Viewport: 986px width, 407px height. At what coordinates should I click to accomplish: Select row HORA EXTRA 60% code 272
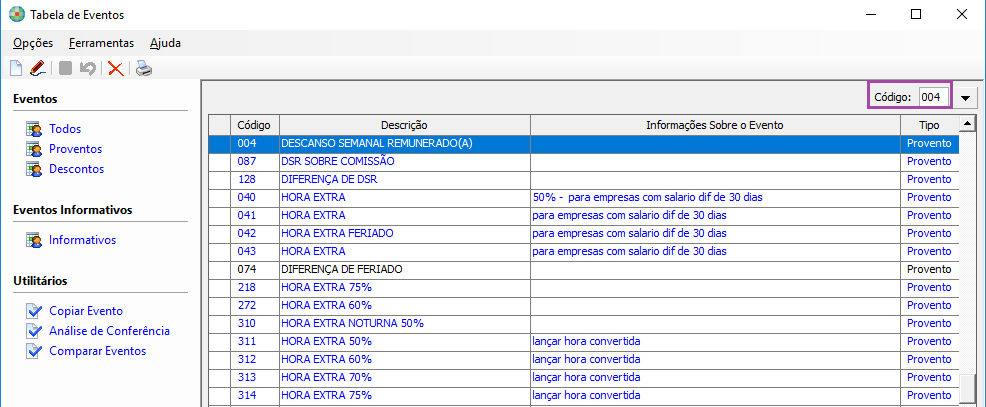point(584,306)
